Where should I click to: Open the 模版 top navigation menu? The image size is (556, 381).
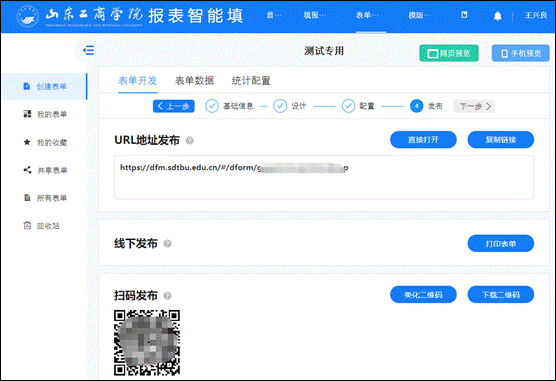pyautogui.click(x=419, y=15)
